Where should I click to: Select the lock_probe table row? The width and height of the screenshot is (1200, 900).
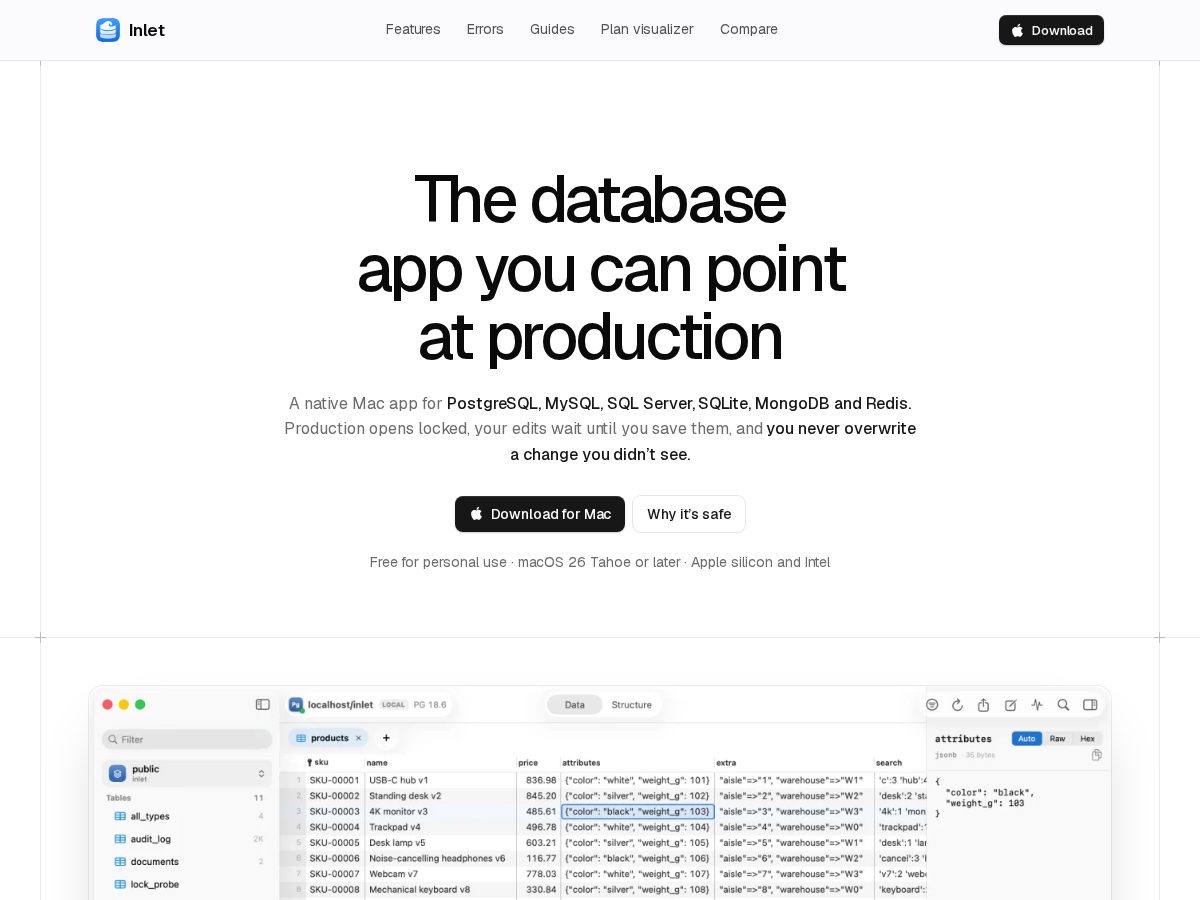click(x=187, y=884)
